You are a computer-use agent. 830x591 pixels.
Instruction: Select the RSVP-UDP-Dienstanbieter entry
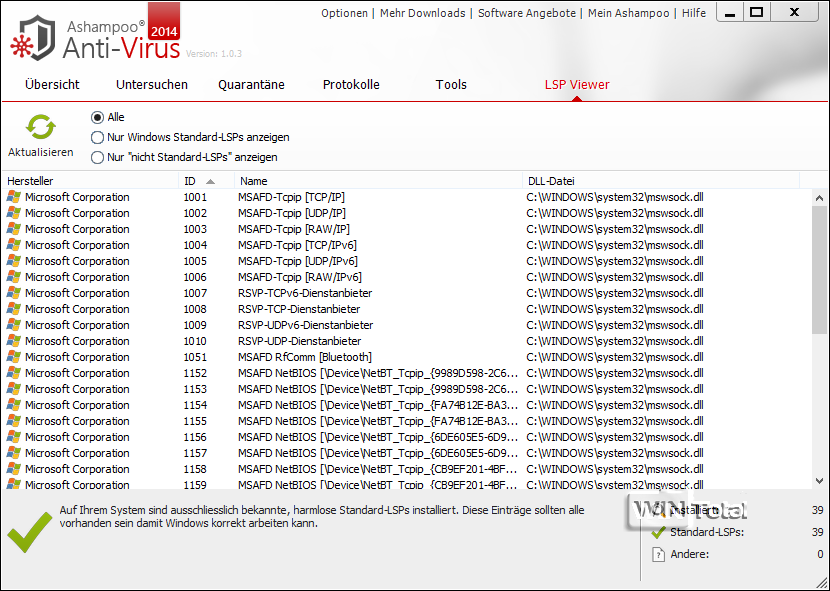(300, 341)
